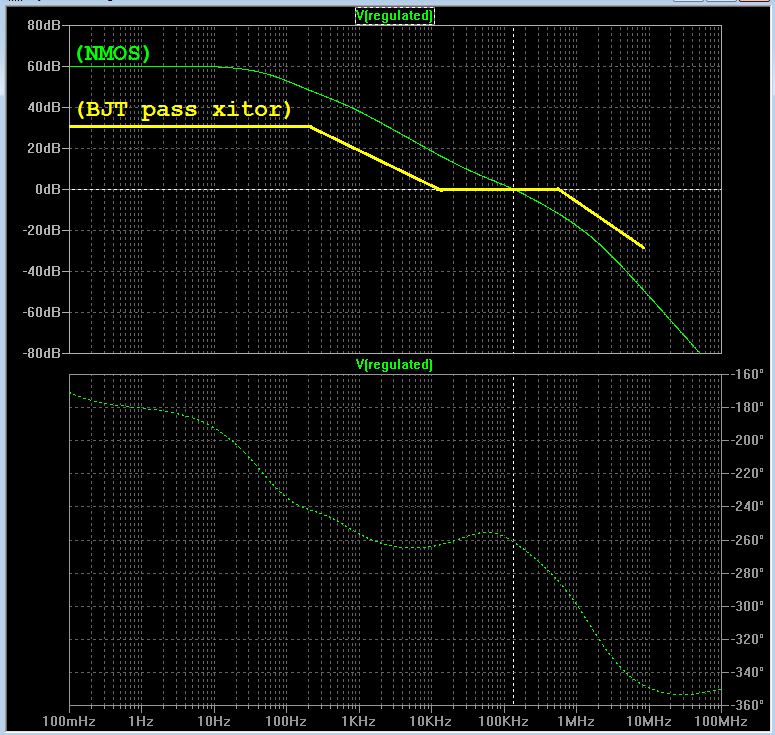Click the -180° phase axis label
This screenshot has width=775, height=735.
click(x=747, y=407)
